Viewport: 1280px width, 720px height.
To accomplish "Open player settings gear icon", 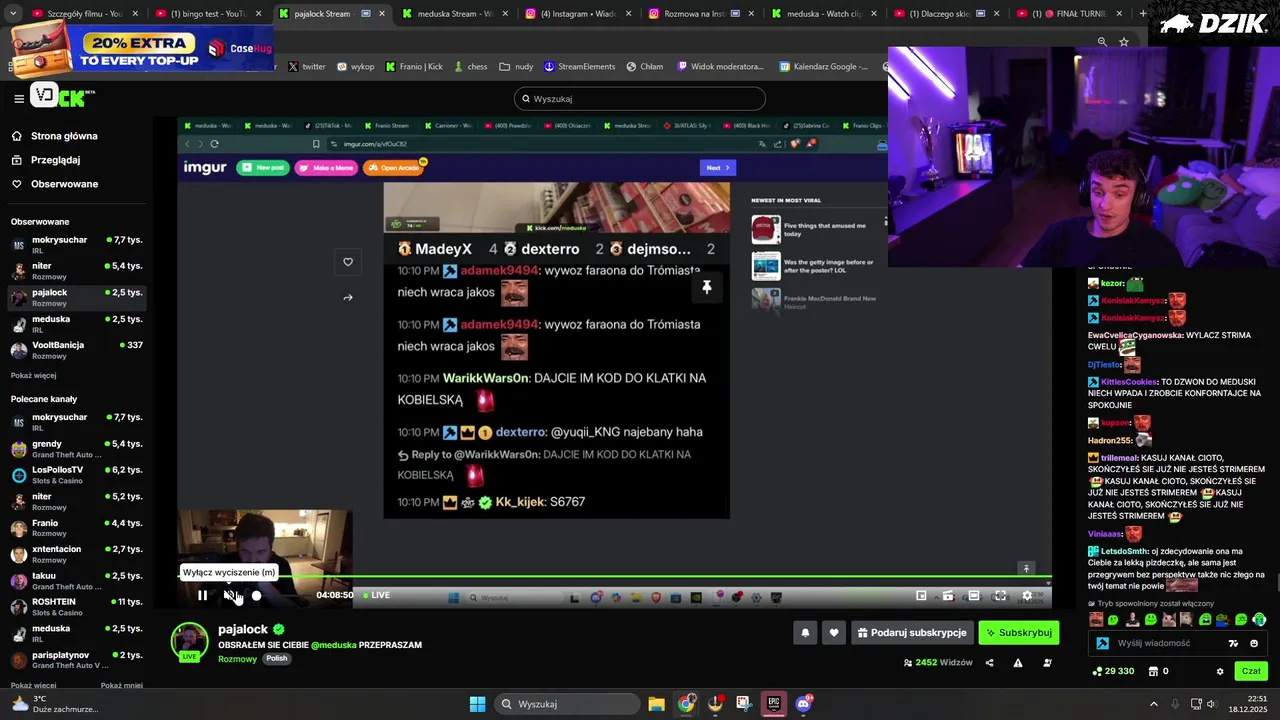I will tap(1026, 595).
